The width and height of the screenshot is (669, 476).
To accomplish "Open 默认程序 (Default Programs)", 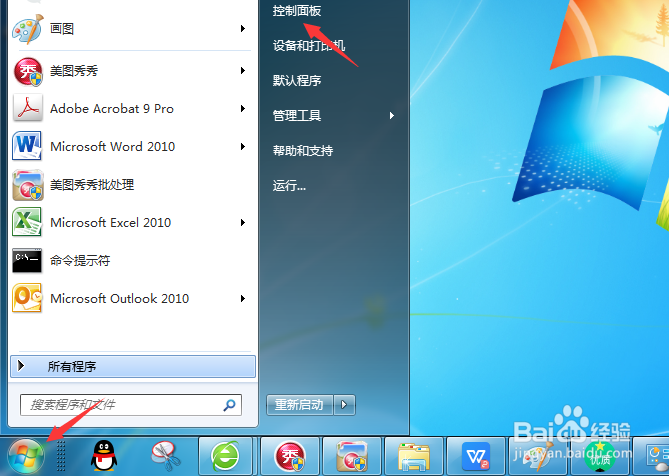I will coord(297,81).
